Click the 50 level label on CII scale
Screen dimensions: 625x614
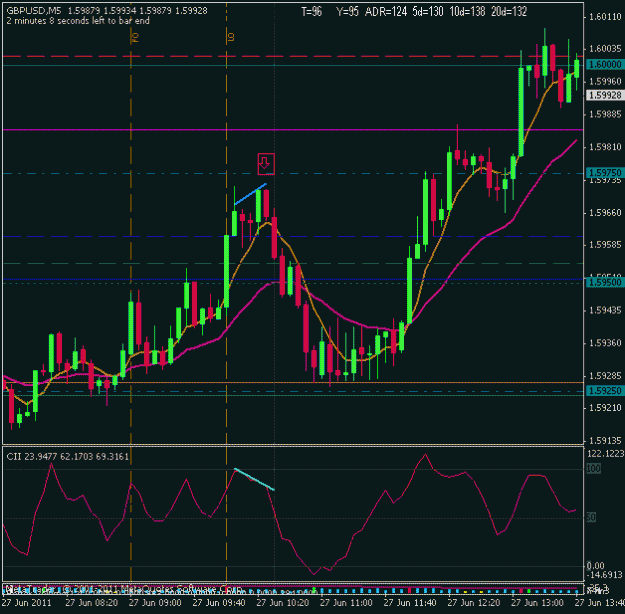pos(591,518)
